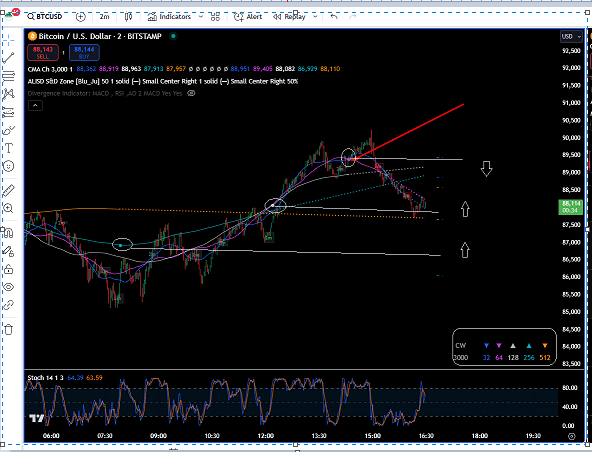592x452 pixels.
Task: Click the blue 88,144 BUY button
Action: click(x=84, y=52)
